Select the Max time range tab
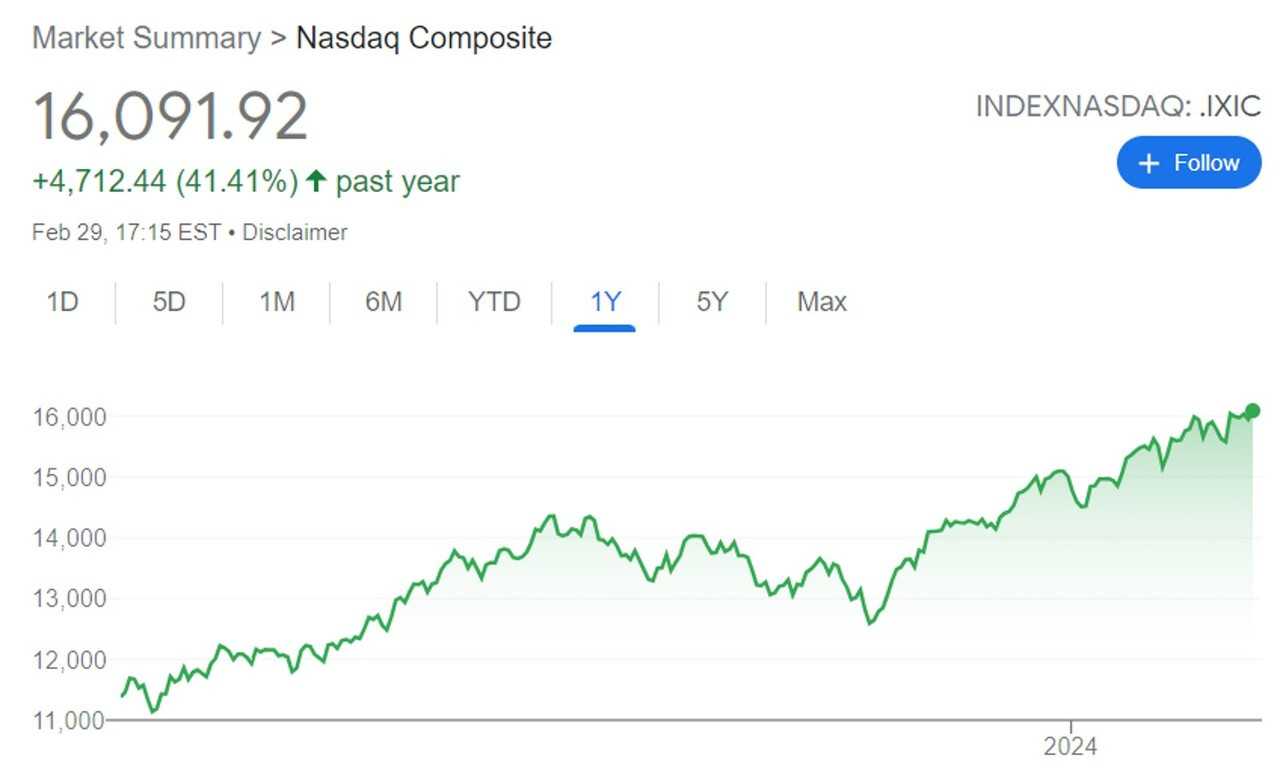This screenshot has height=773, width=1280. tap(822, 302)
